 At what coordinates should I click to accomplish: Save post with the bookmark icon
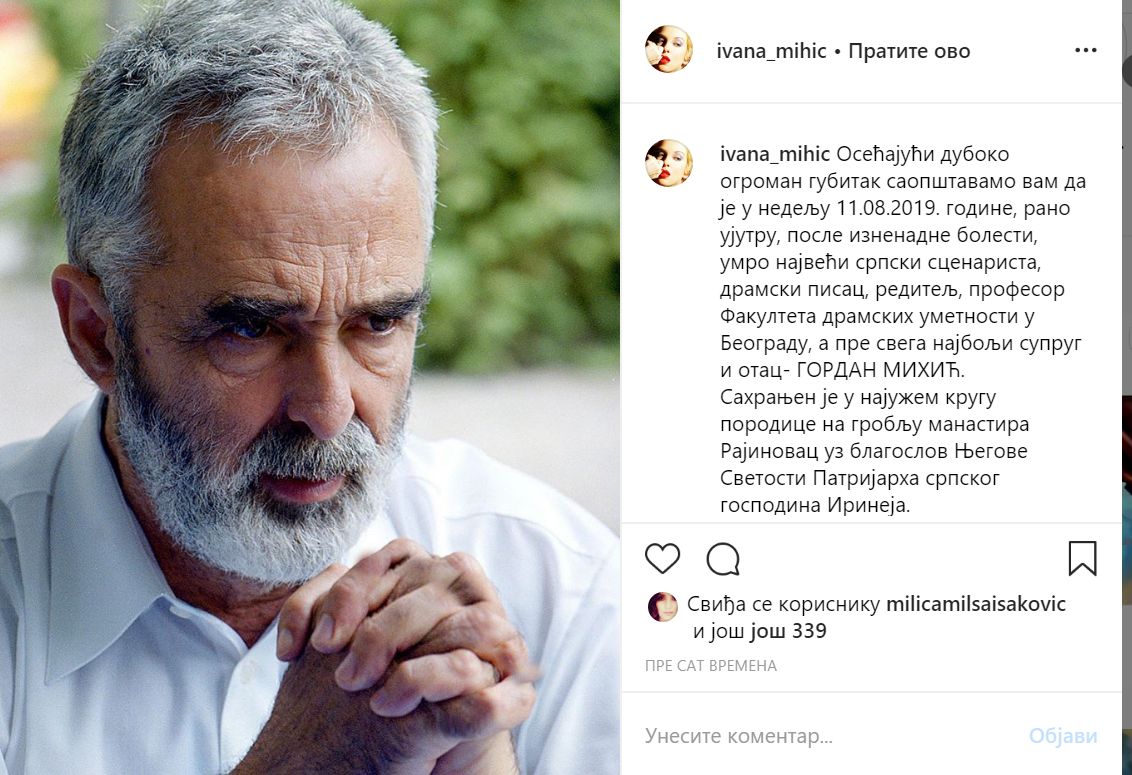[1082, 559]
